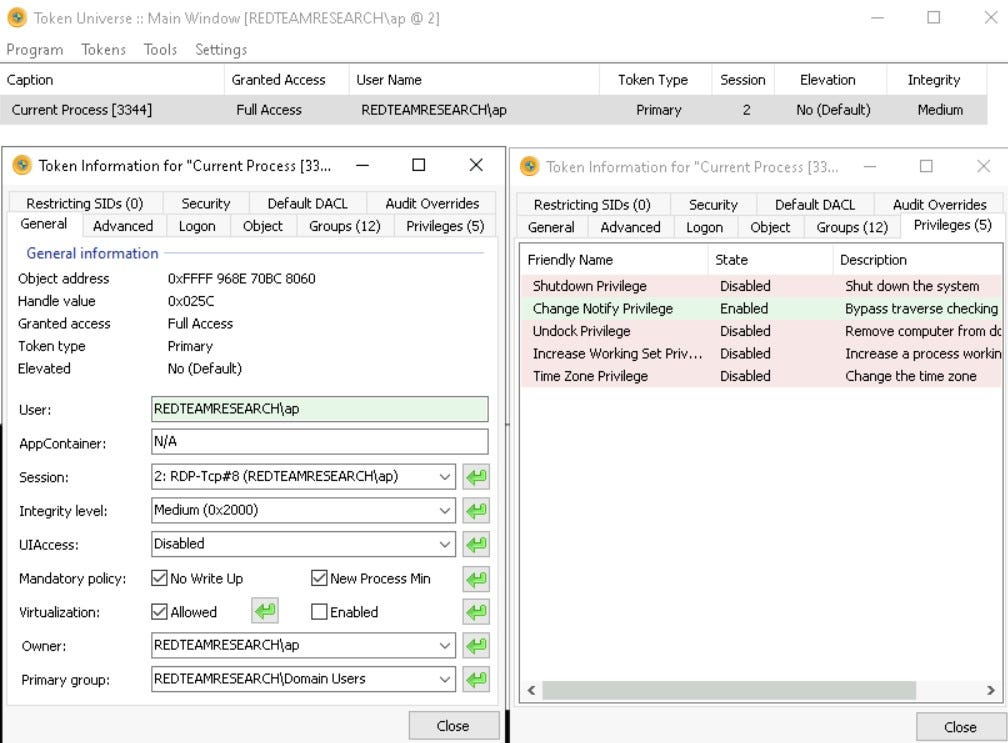
Task: Click the Token Type column header
Action: [655, 80]
